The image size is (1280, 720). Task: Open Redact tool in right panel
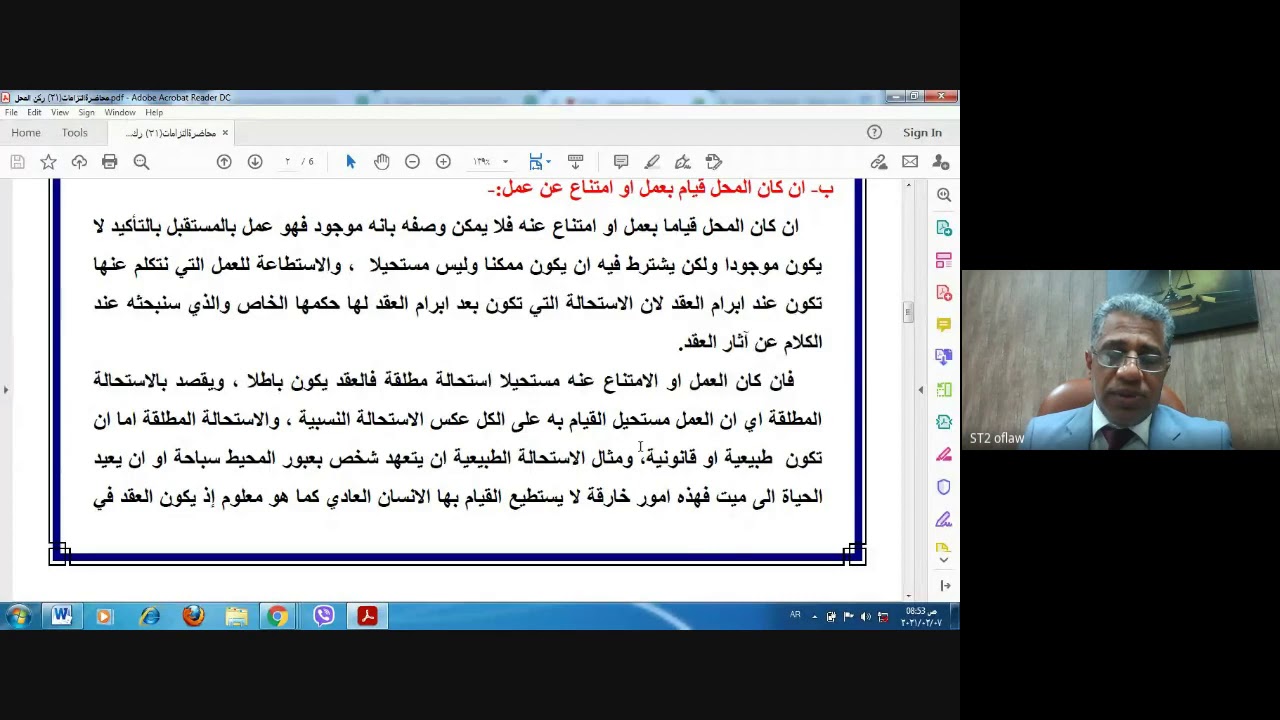click(944, 454)
